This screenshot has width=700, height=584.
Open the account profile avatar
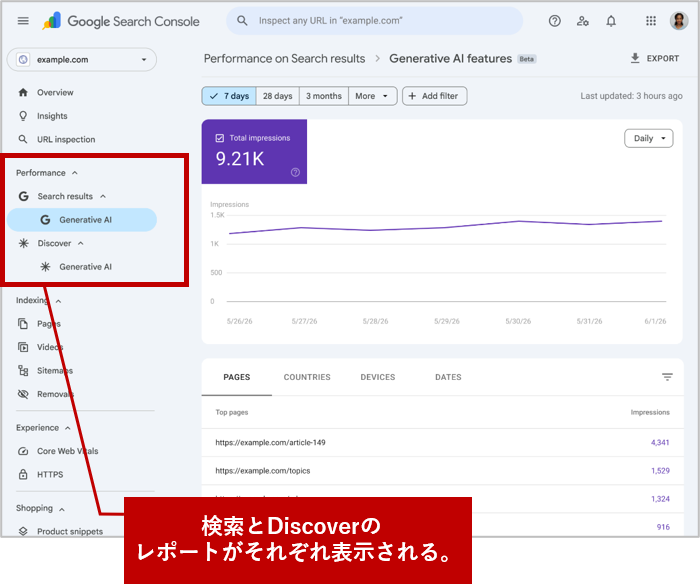click(x=679, y=21)
